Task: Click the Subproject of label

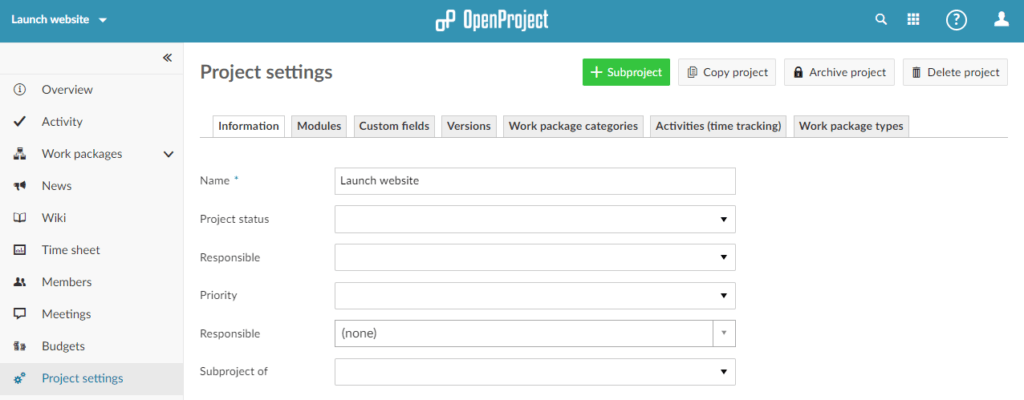Action: tap(234, 371)
